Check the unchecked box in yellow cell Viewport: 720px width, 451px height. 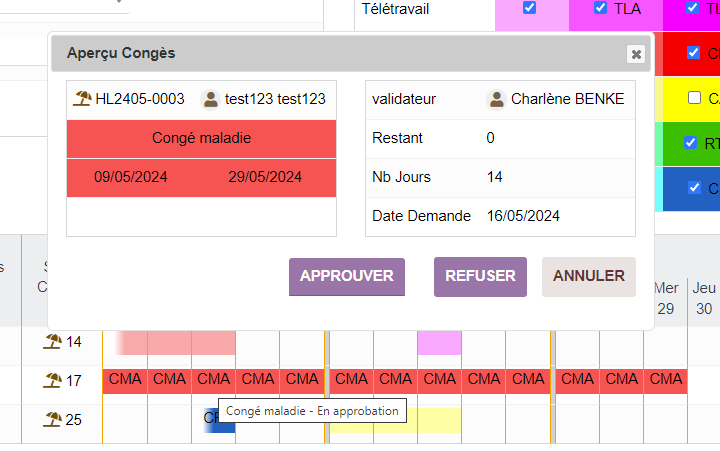(694, 98)
